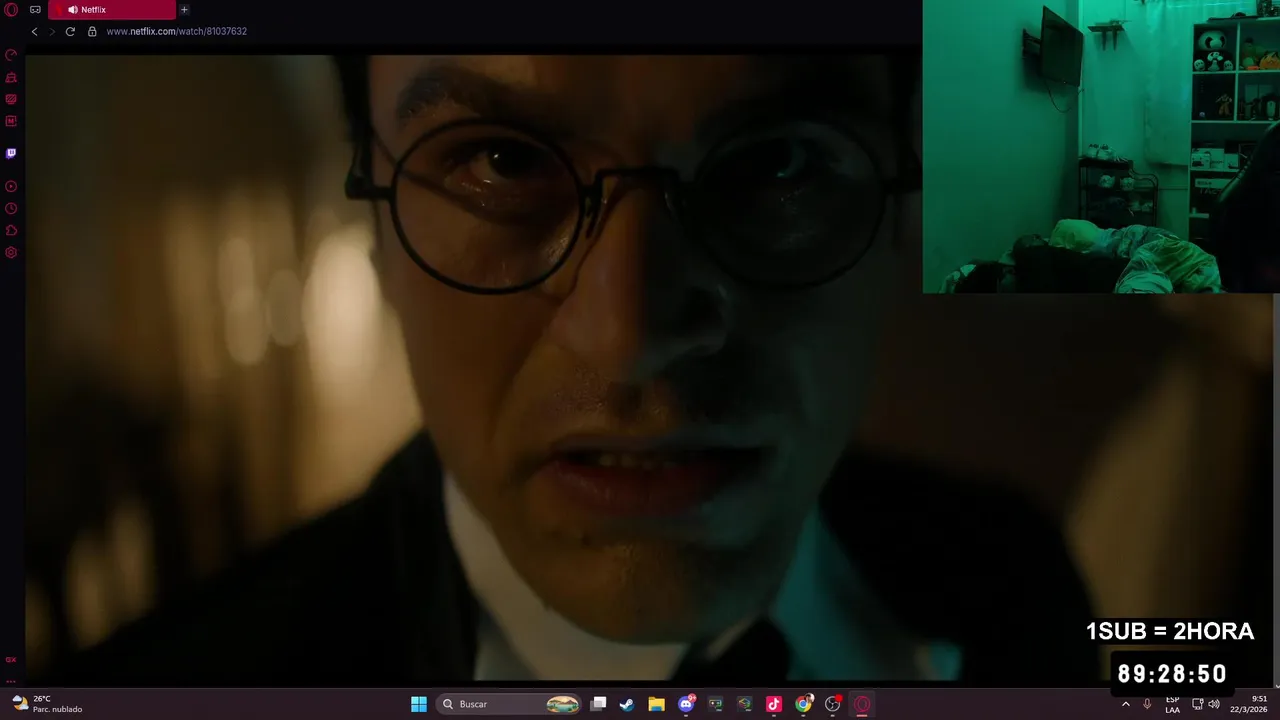Click the 1SUB = 2HORA overlay text
This screenshot has height=720, width=1280.
[x=1170, y=631]
